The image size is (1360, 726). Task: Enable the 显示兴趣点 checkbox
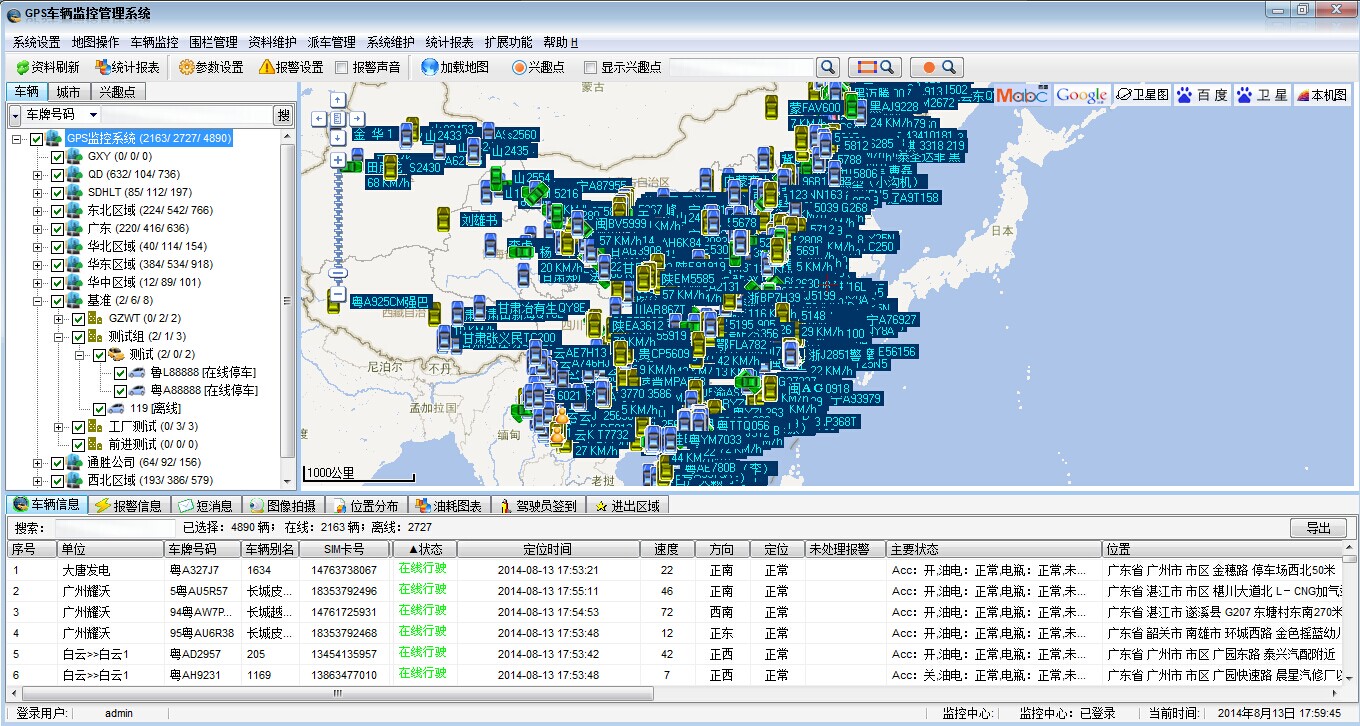click(590, 67)
